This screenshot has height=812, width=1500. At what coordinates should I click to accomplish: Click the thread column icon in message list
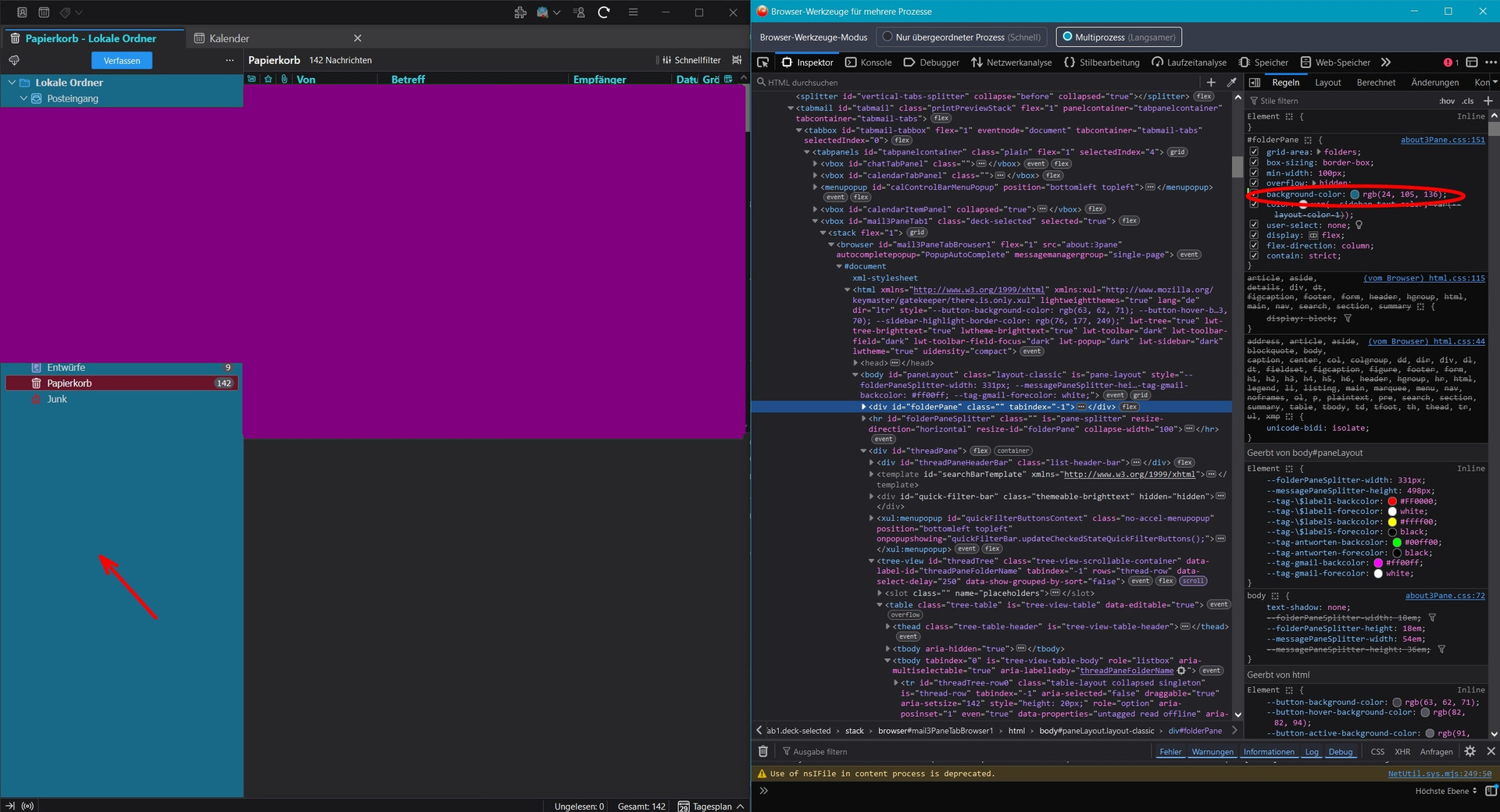(252, 79)
